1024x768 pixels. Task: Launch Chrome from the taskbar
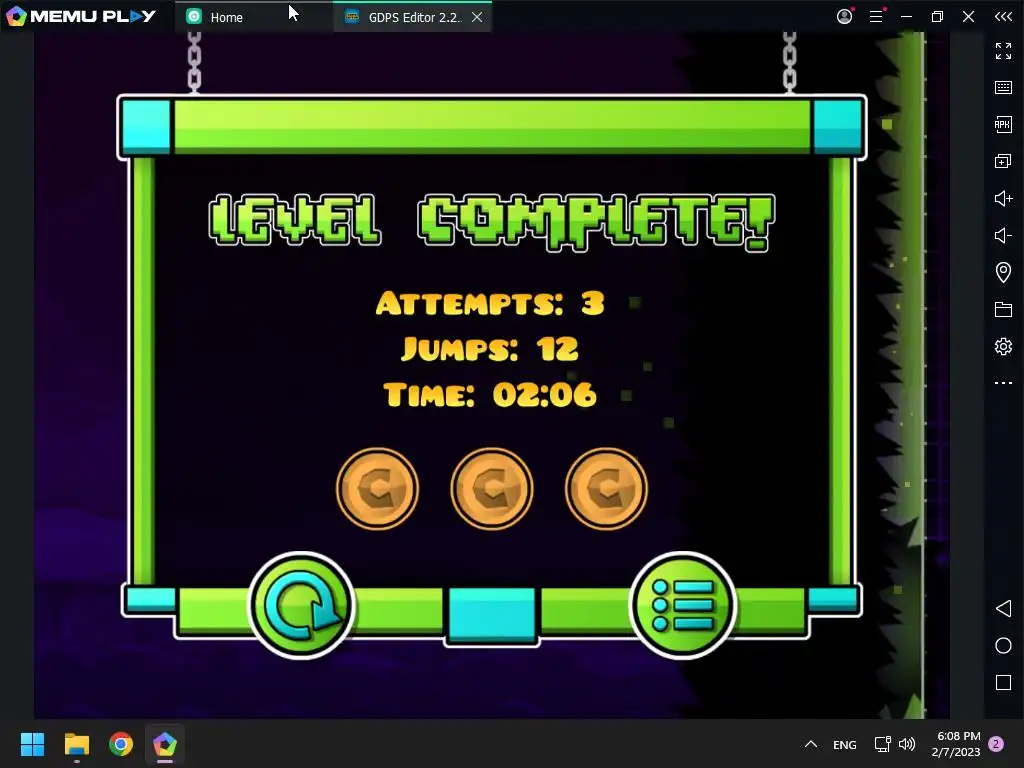(x=121, y=744)
